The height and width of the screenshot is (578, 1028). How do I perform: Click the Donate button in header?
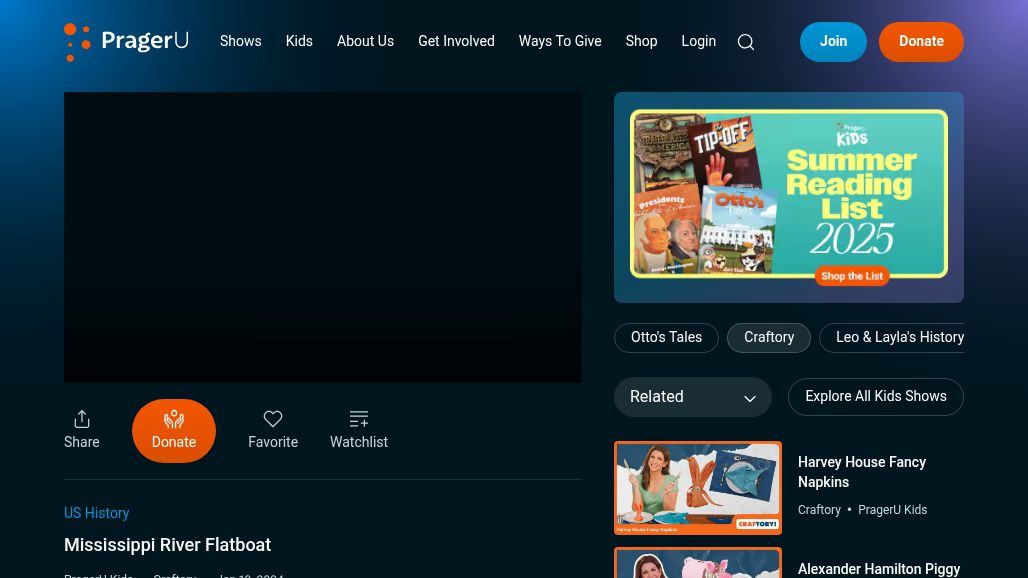tap(921, 42)
